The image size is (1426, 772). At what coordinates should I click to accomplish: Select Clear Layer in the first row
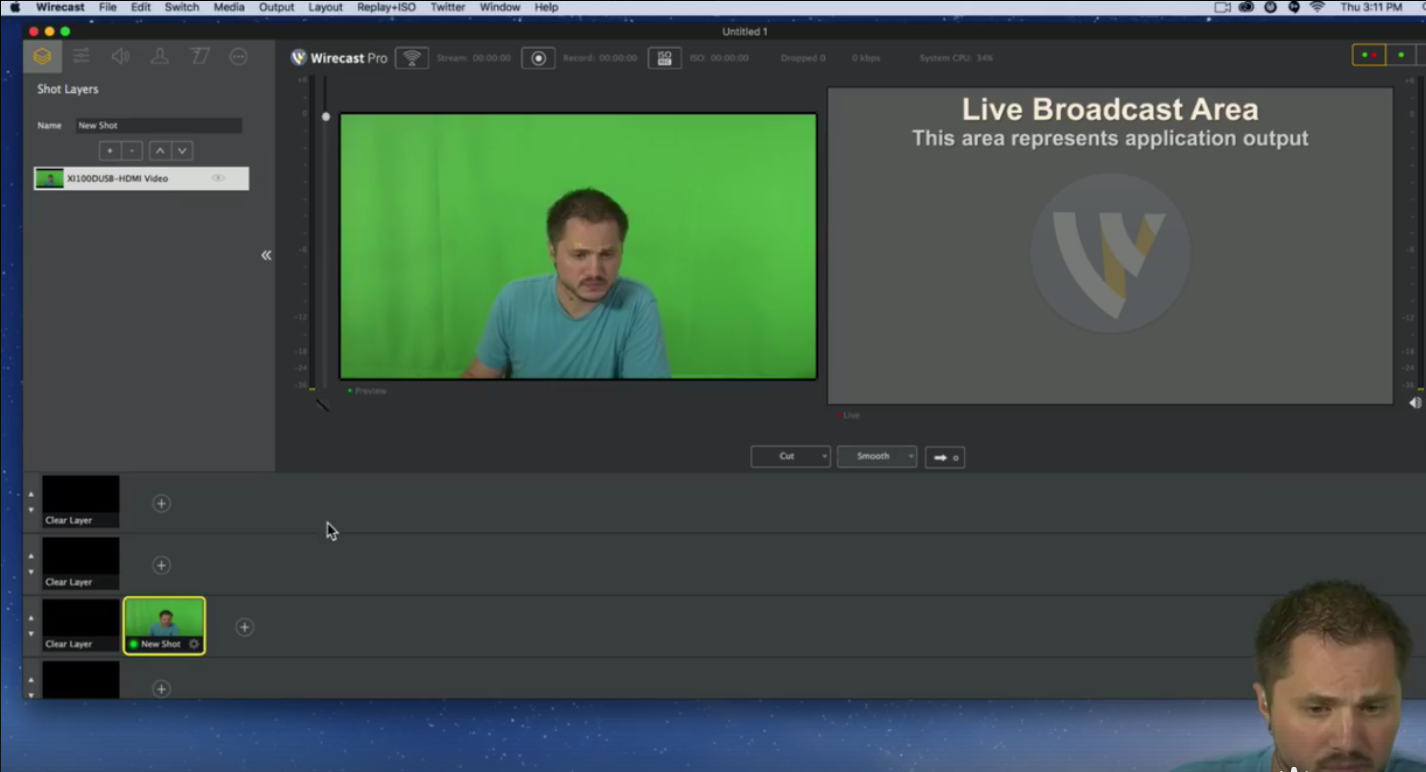[x=81, y=501]
